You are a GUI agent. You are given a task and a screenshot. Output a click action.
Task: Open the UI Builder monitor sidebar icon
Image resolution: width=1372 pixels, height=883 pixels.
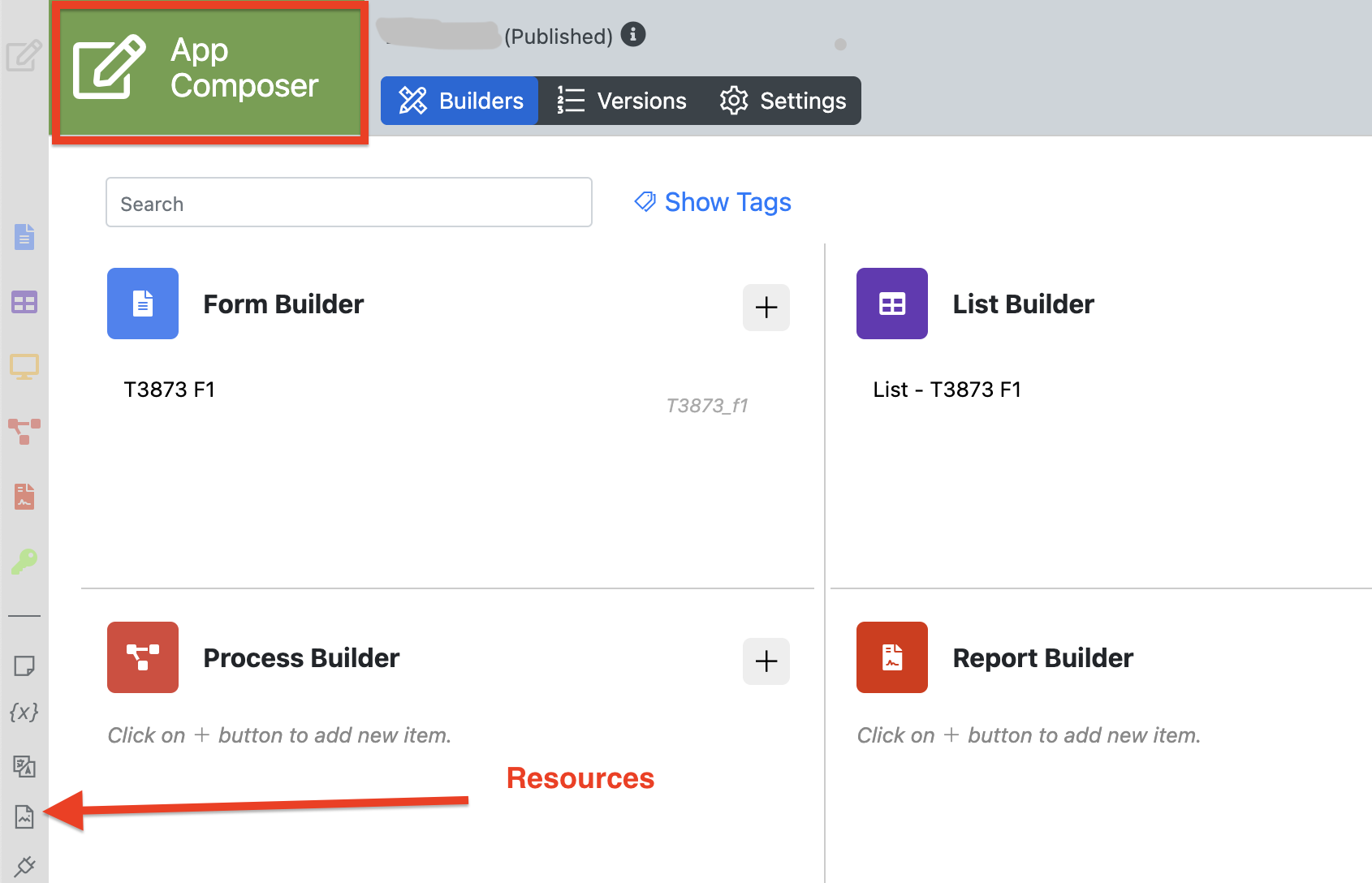point(24,367)
